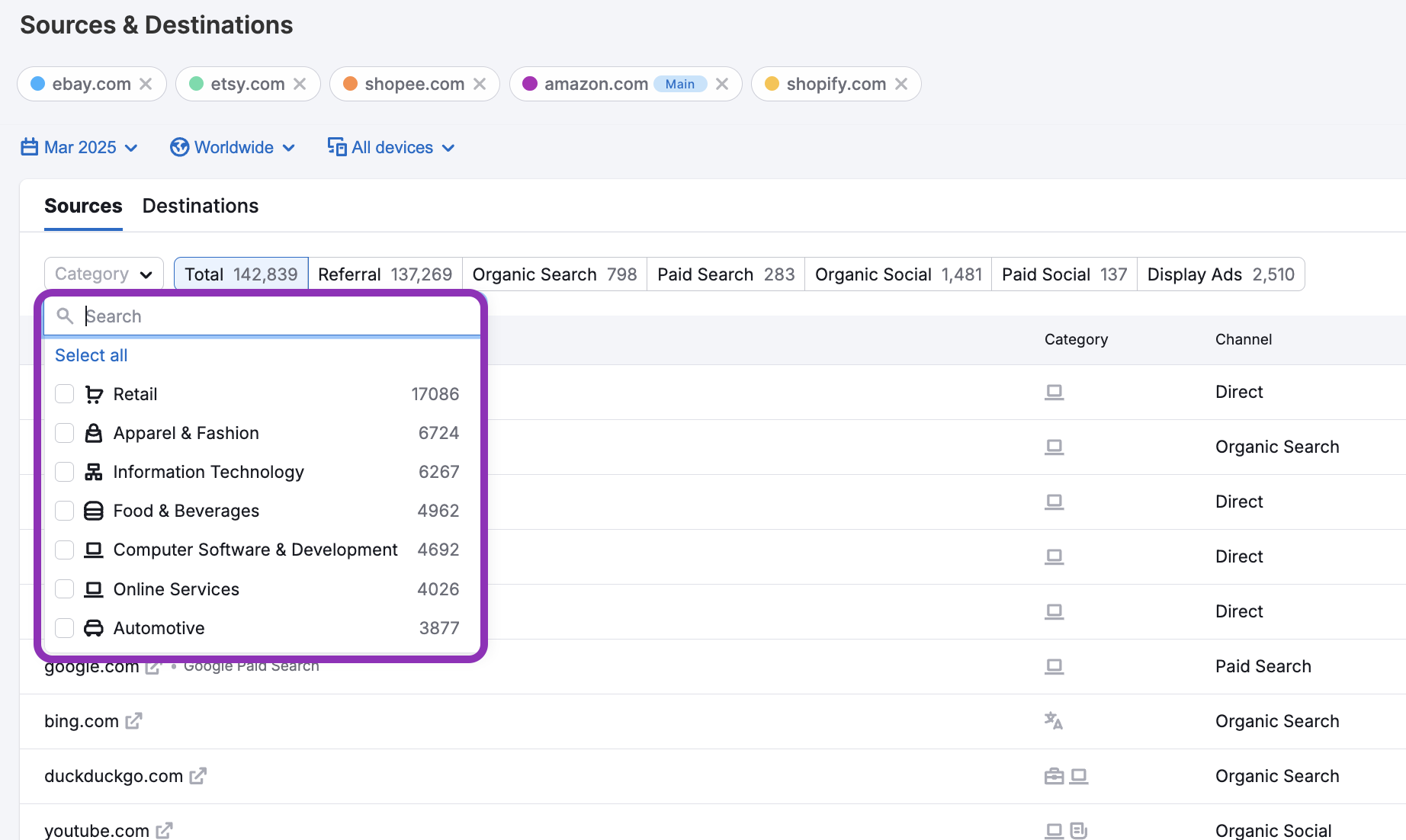Image resolution: width=1406 pixels, height=840 pixels.
Task: Check the Retail category checkbox
Action: 65,394
